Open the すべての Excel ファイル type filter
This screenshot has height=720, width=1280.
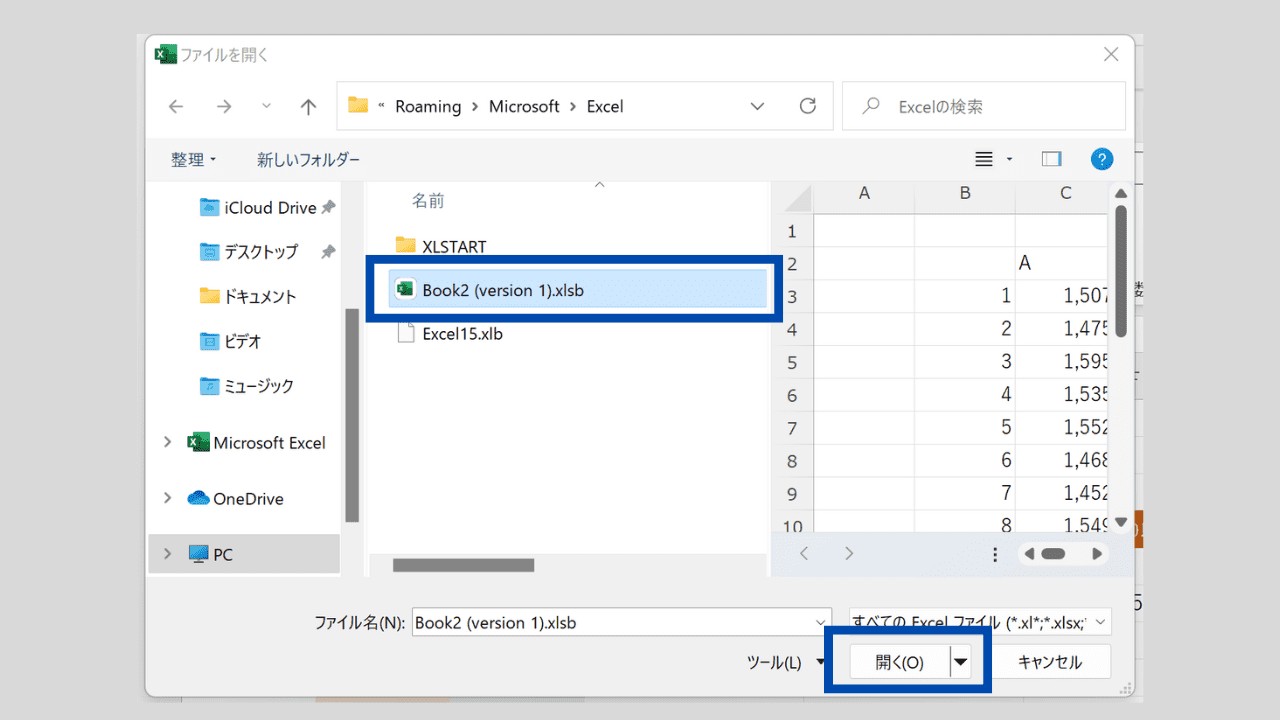pos(980,622)
